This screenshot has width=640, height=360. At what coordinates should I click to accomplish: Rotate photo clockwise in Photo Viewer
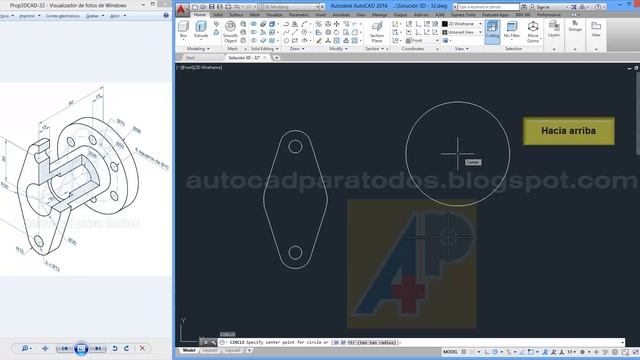[x=127, y=348]
